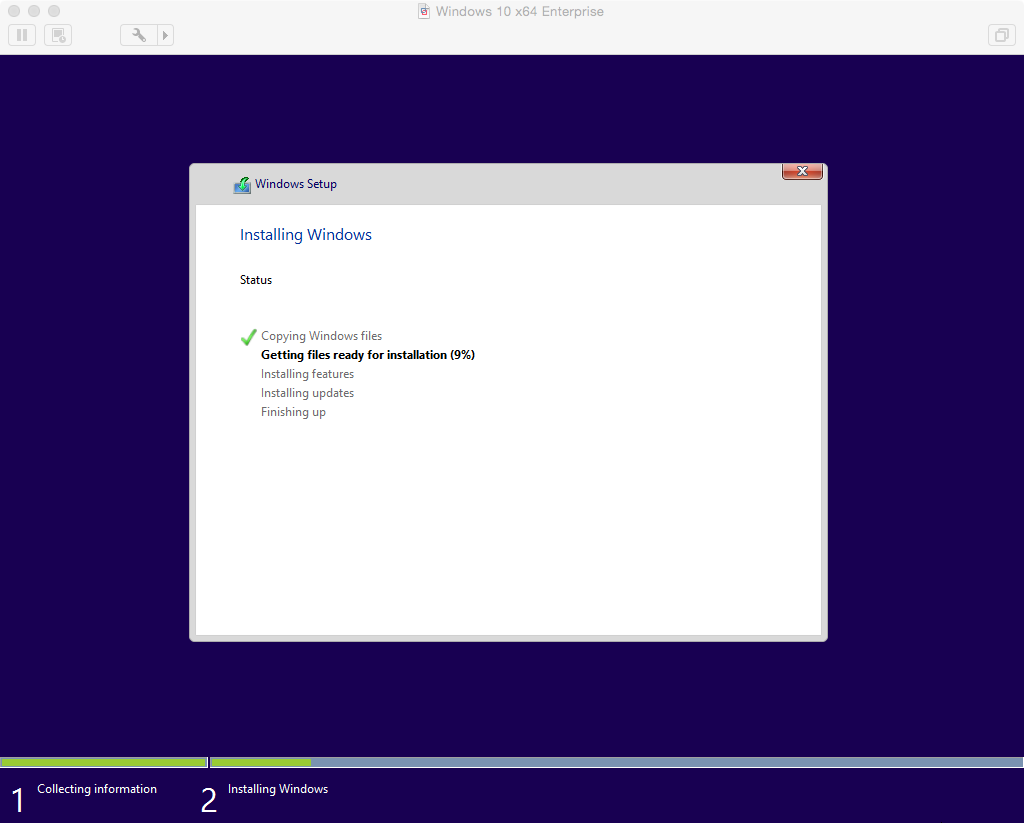Screen dimensions: 1024x823
Task: Click 'Installing updates' status line
Action: (308, 393)
